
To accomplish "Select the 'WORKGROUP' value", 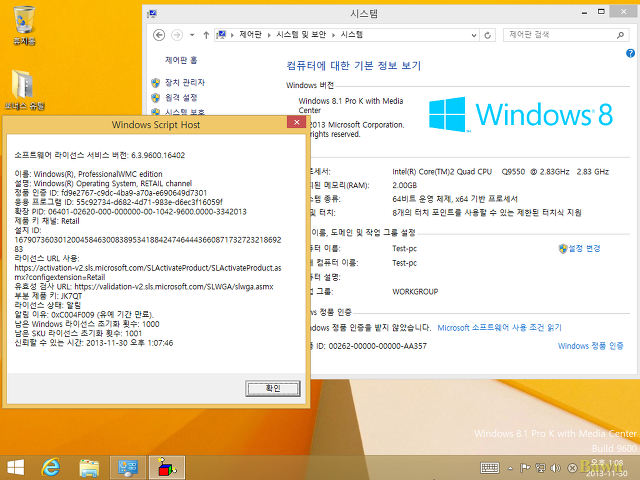I will pos(415,292).
